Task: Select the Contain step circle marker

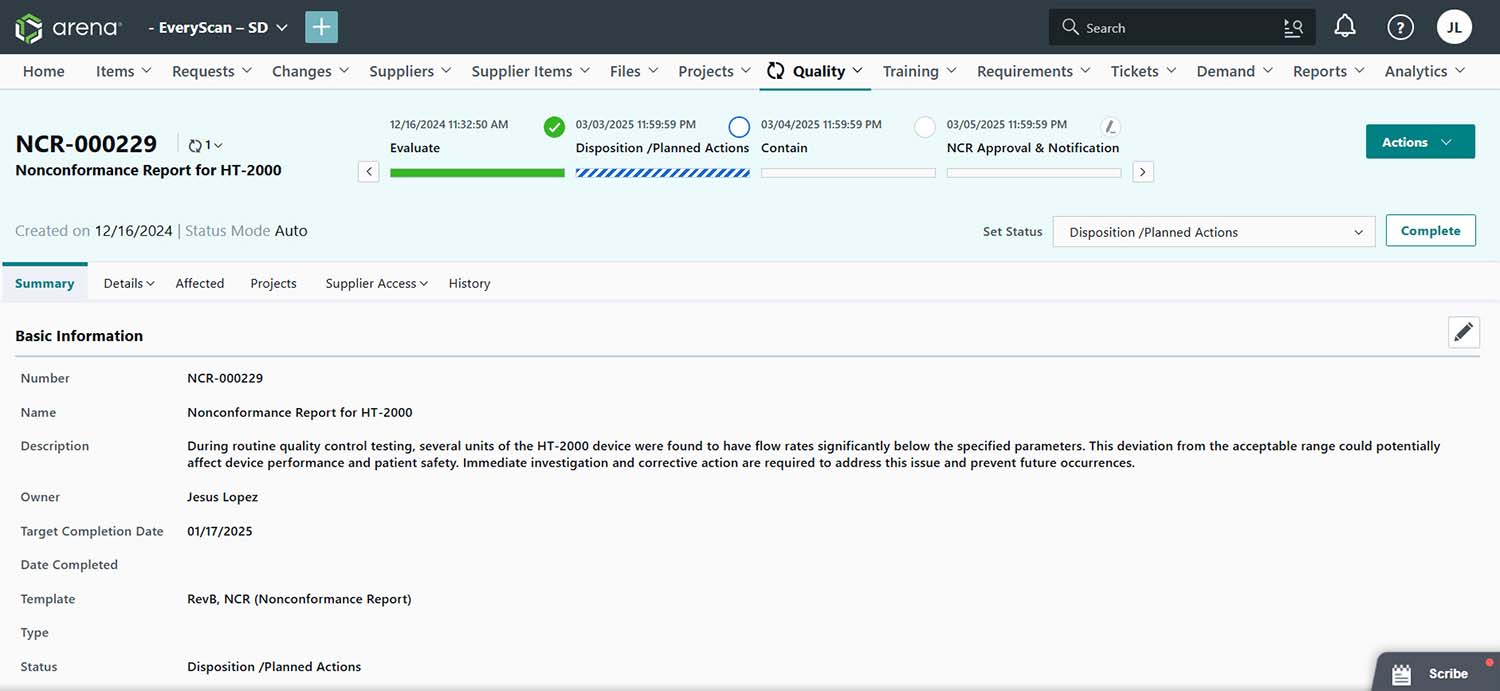Action: [925, 127]
